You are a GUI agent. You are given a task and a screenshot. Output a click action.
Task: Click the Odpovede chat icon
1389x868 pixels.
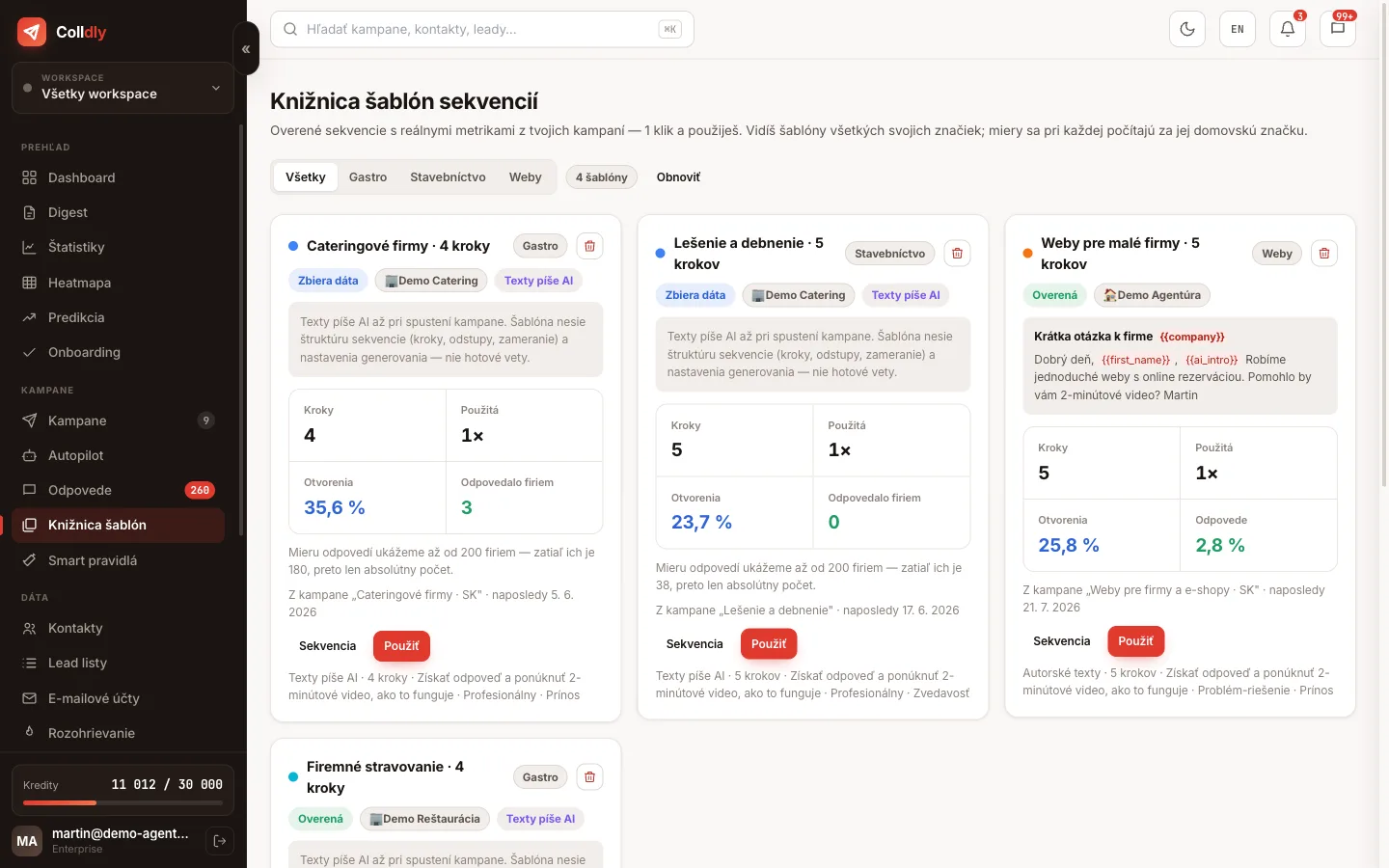(x=29, y=490)
